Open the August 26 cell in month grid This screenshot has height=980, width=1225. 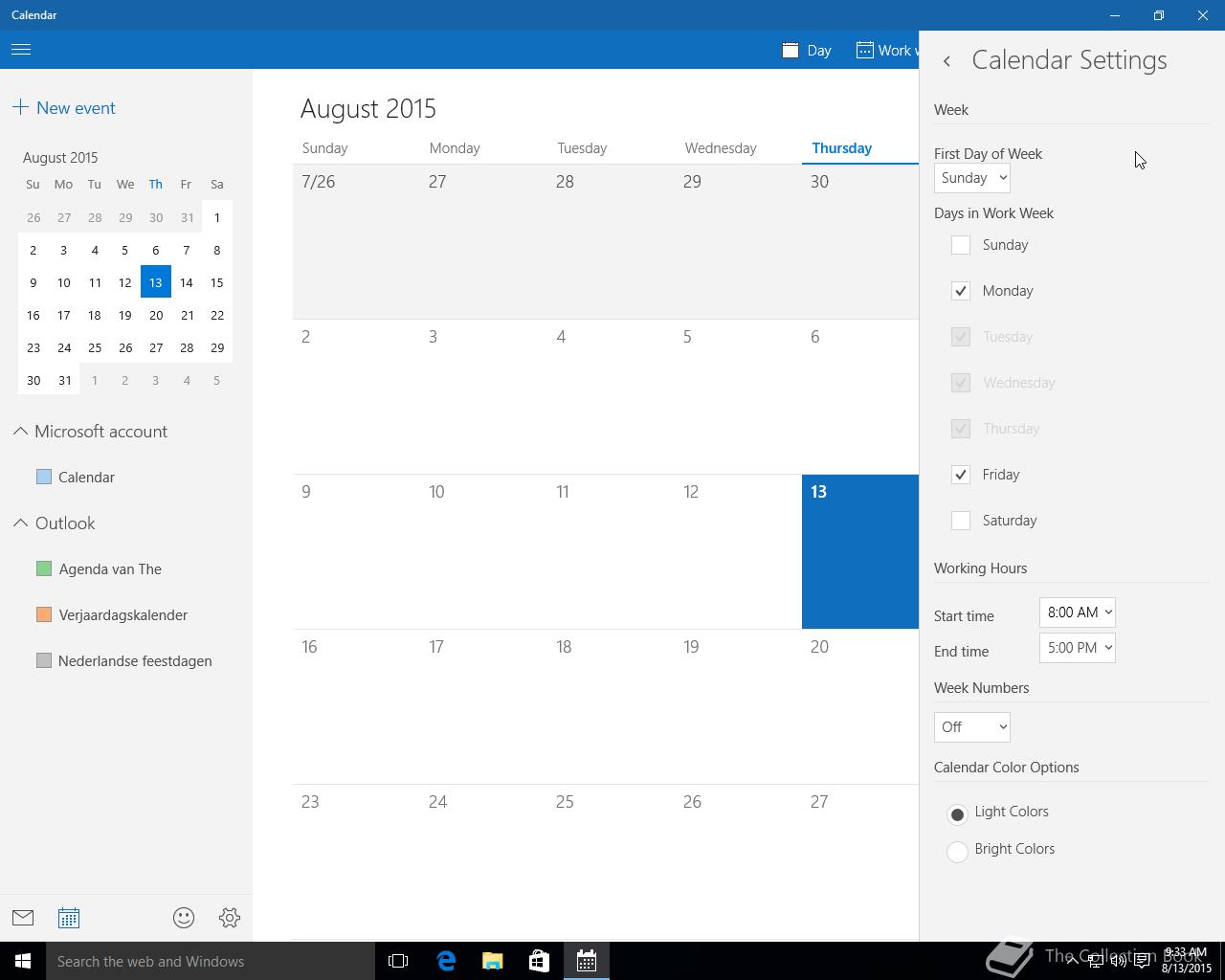[738, 861]
